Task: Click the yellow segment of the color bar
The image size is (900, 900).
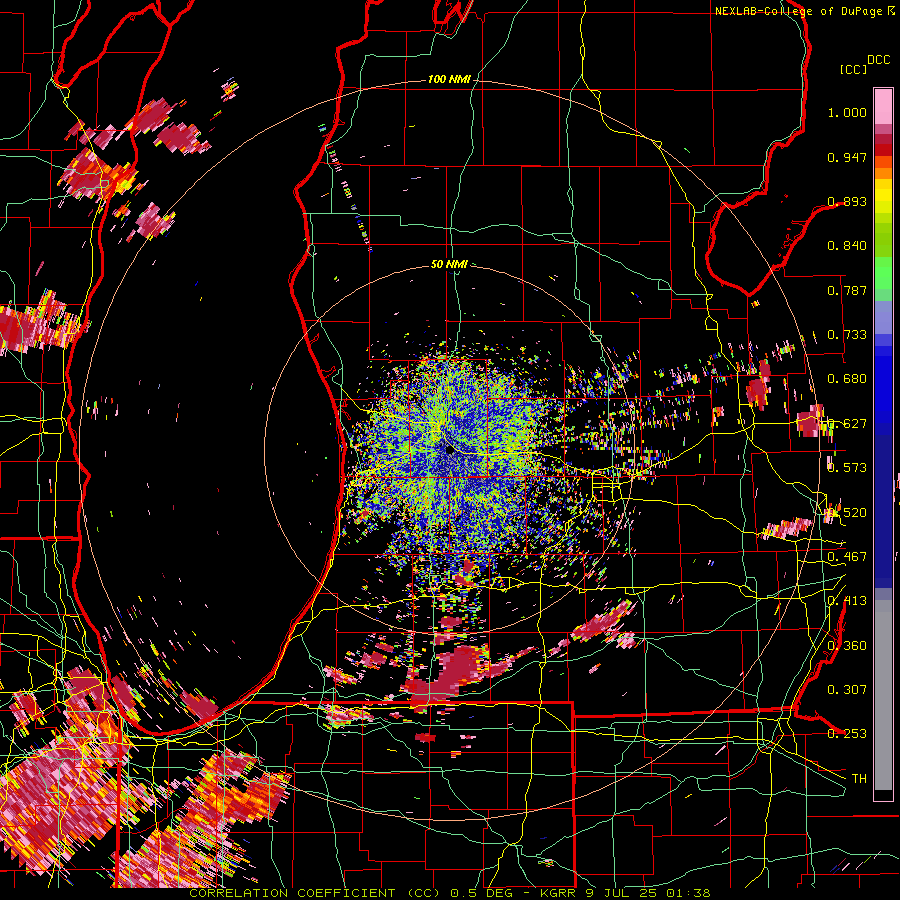Action: click(x=883, y=195)
